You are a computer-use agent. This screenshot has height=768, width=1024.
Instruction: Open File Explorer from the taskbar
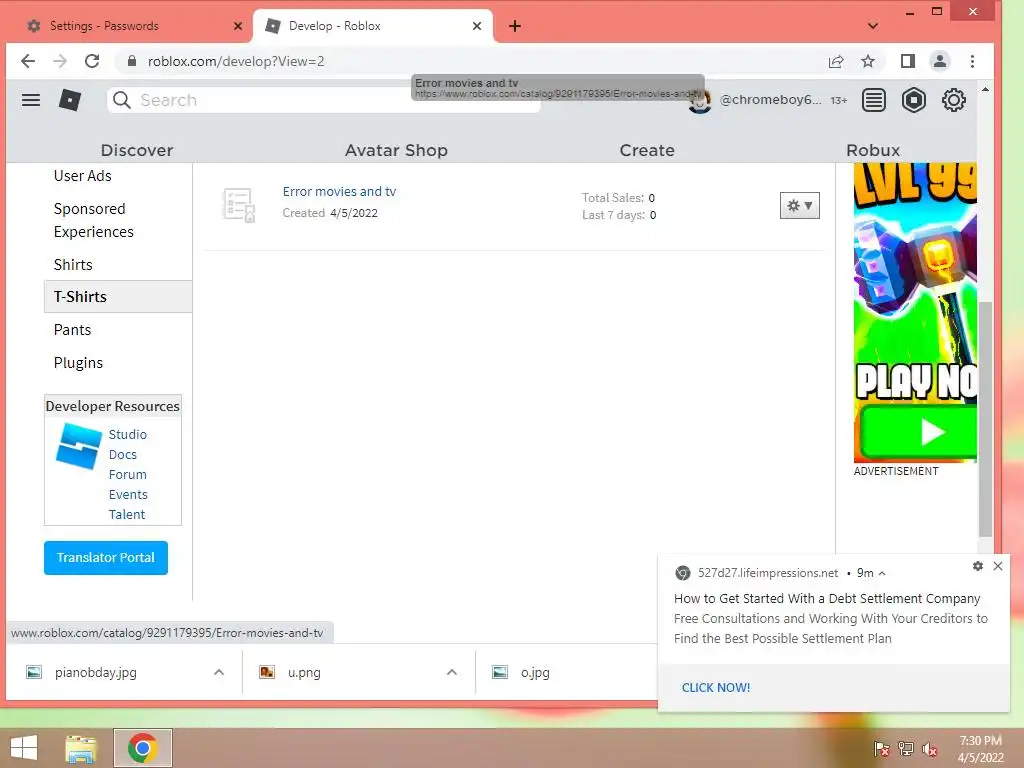(x=81, y=748)
